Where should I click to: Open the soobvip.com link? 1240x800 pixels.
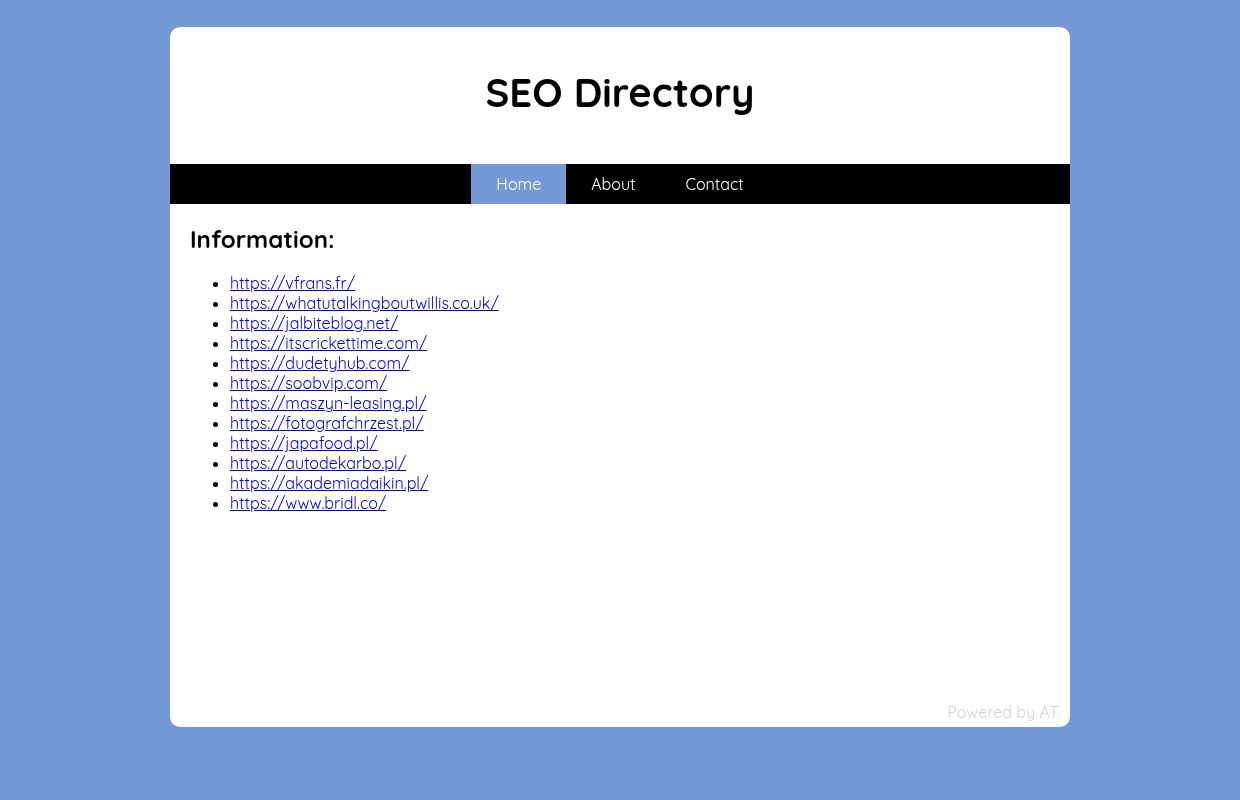(x=308, y=383)
